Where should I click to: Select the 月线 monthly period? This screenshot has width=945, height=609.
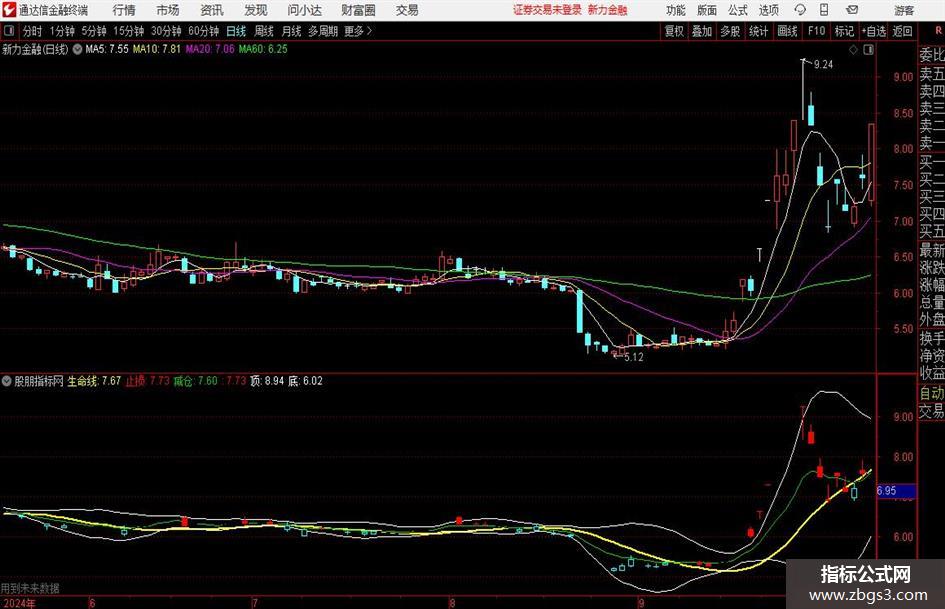click(292, 31)
